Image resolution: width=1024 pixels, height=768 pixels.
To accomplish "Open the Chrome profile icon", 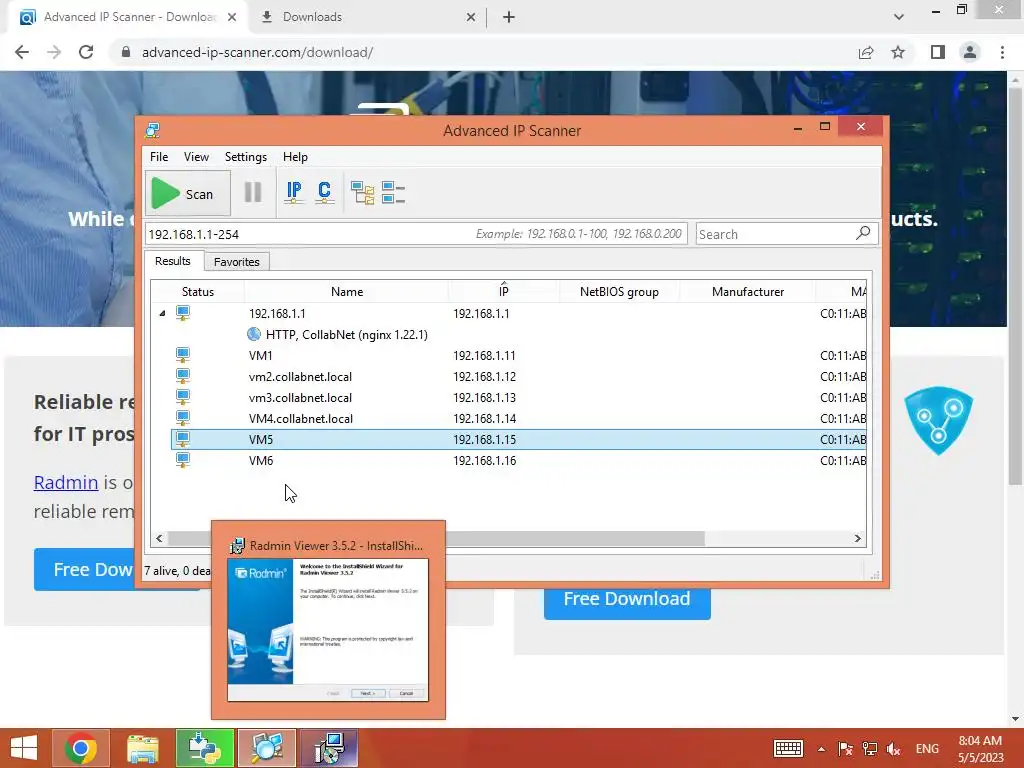I will (970, 52).
